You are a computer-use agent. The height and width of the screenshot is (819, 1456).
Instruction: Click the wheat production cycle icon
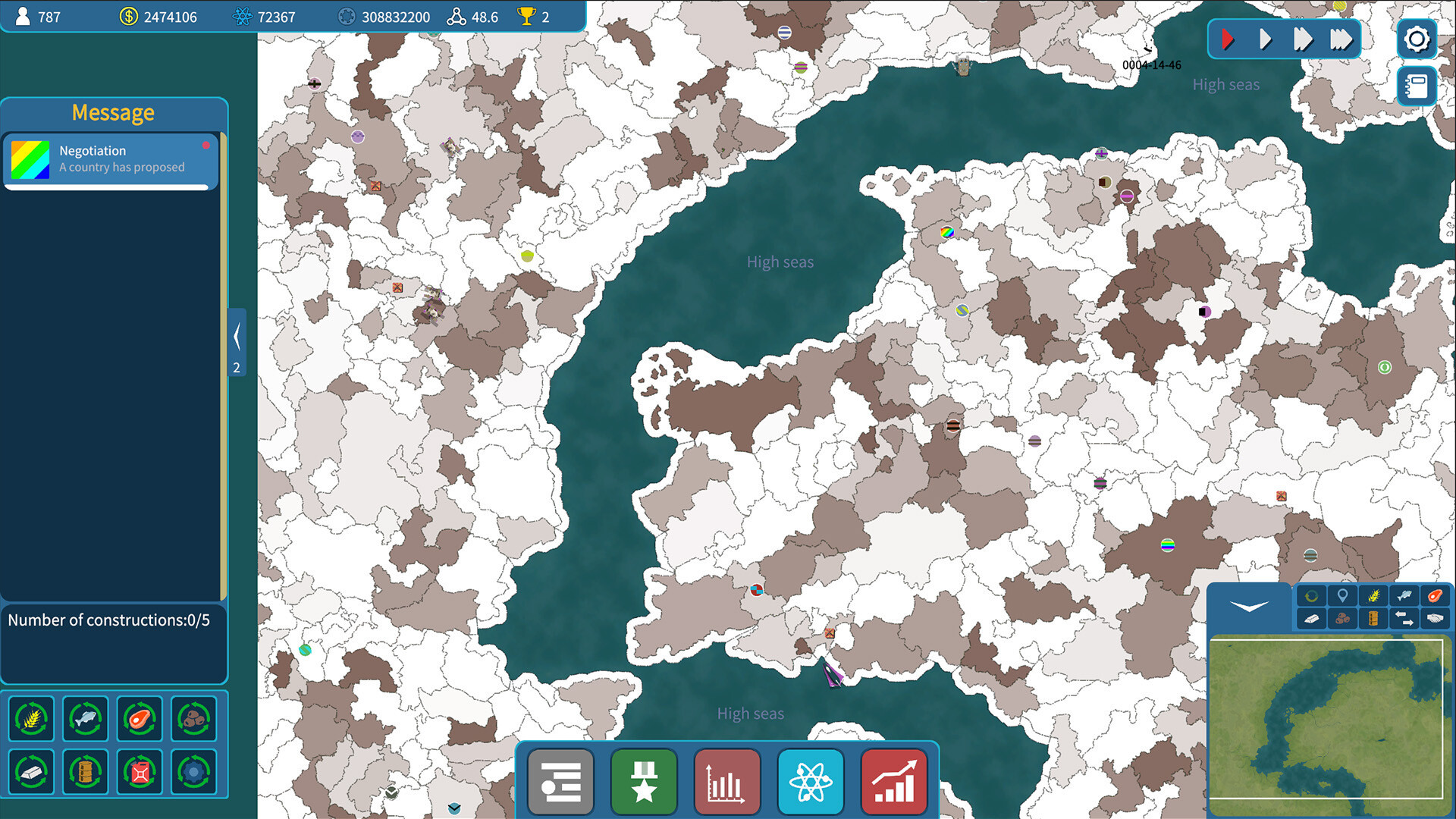pos(31,718)
